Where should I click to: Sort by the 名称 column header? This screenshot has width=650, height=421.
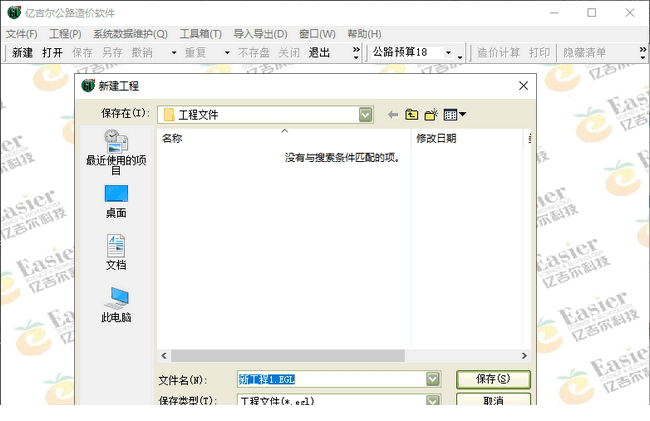tap(284, 138)
